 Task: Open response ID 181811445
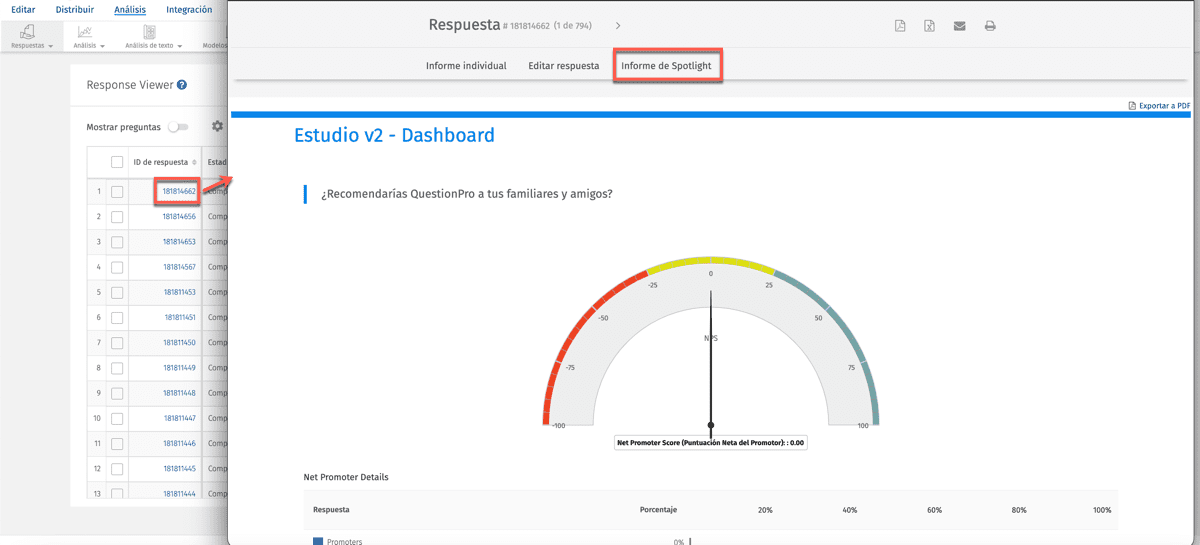pos(179,468)
